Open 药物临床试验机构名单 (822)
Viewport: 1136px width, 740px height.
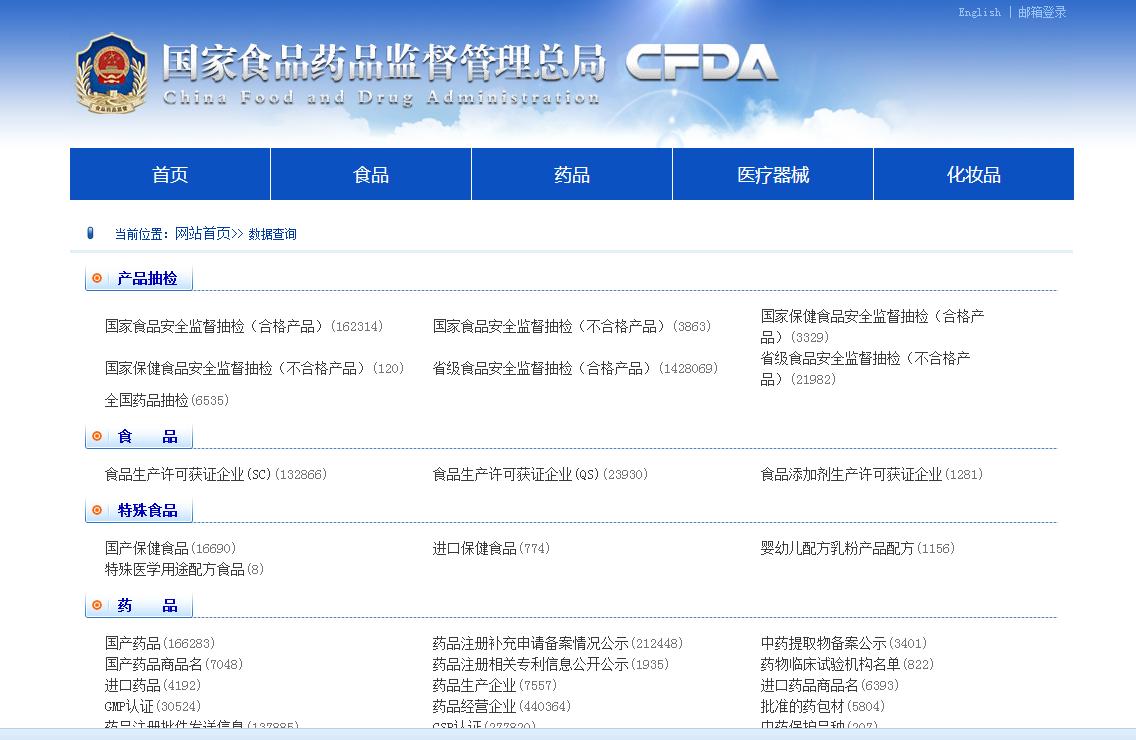(x=847, y=664)
